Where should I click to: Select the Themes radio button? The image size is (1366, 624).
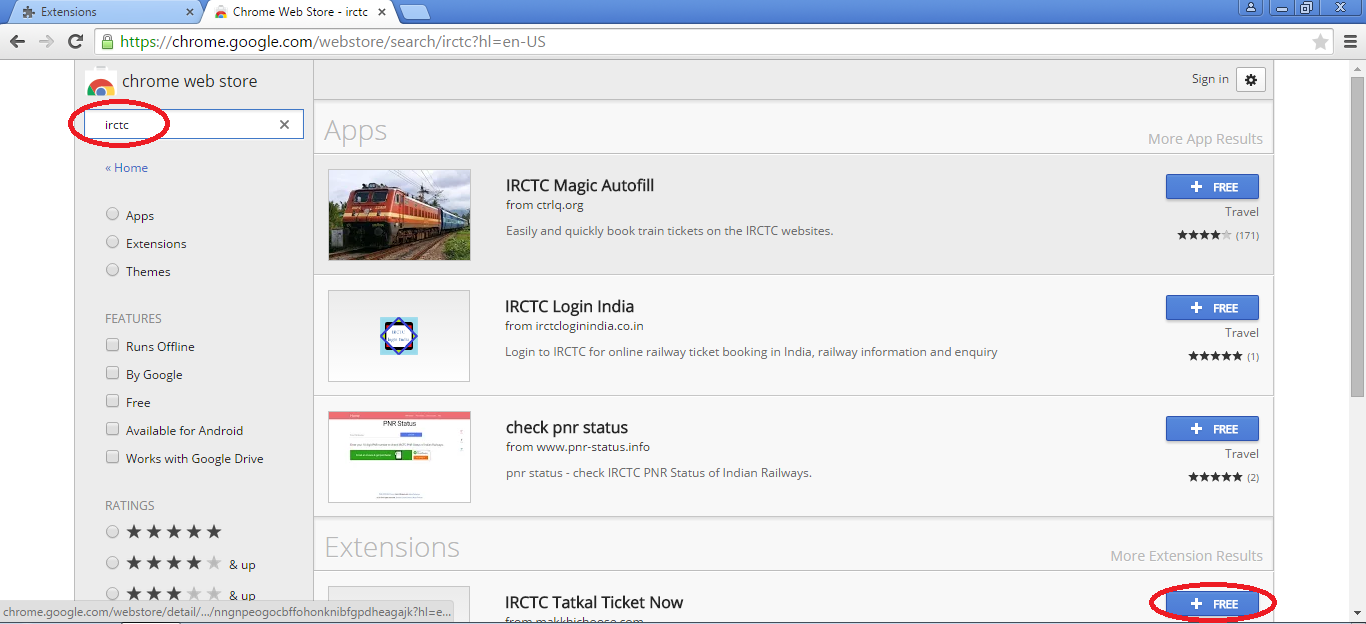pos(112,270)
